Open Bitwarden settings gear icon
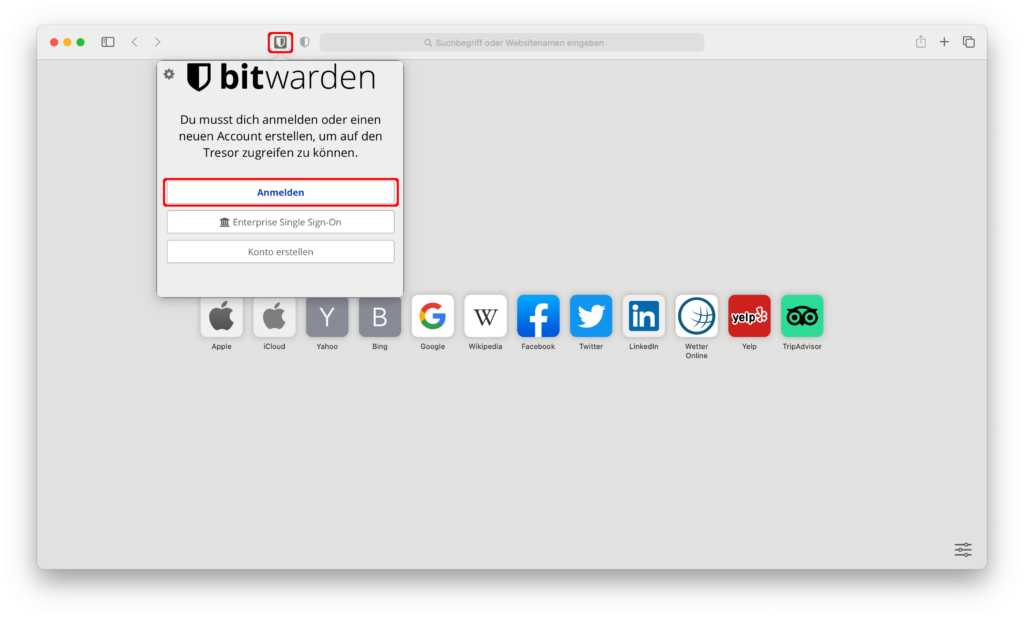The width and height of the screenshot is (1024, 618). (169, 74)
